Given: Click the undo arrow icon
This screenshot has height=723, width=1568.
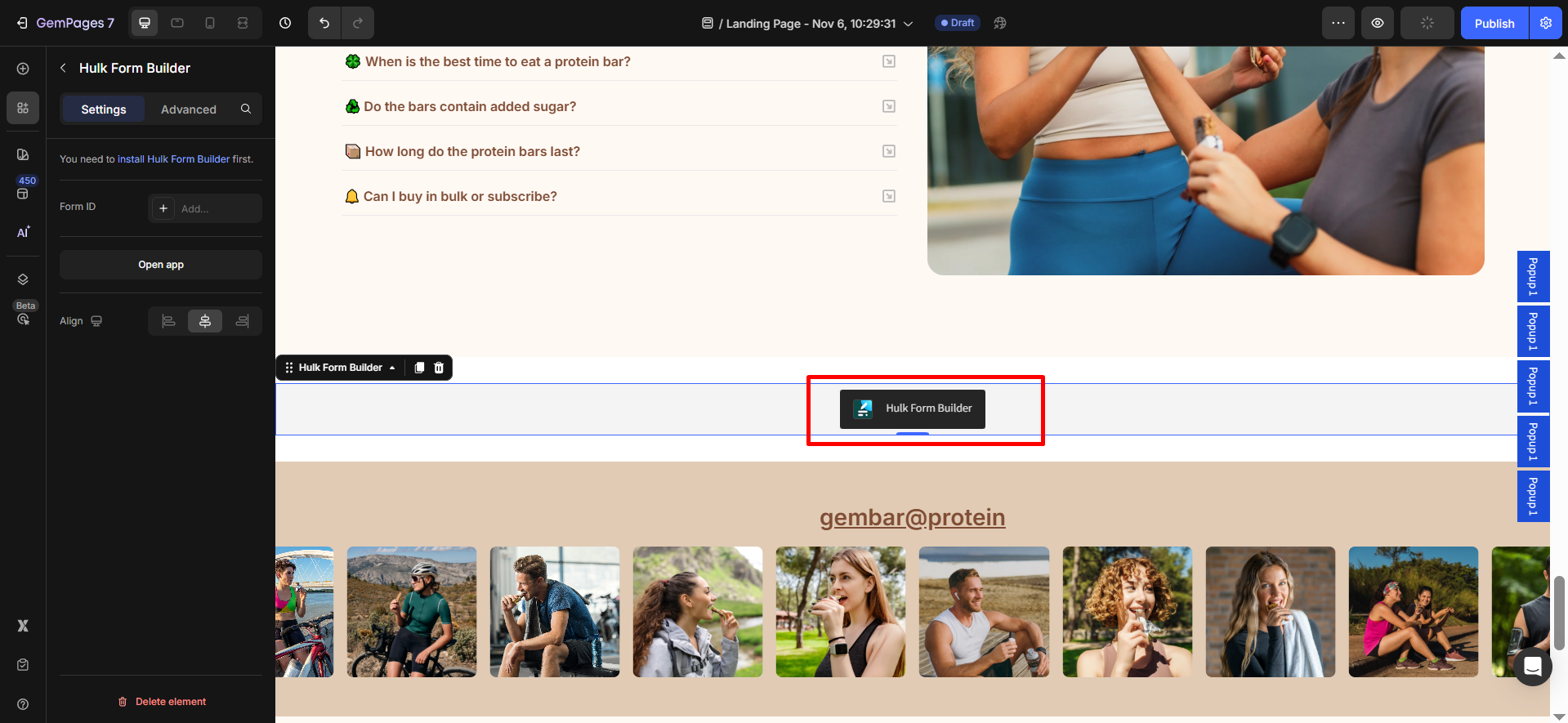Looking at the screenshot, I should tap(324, 23).
